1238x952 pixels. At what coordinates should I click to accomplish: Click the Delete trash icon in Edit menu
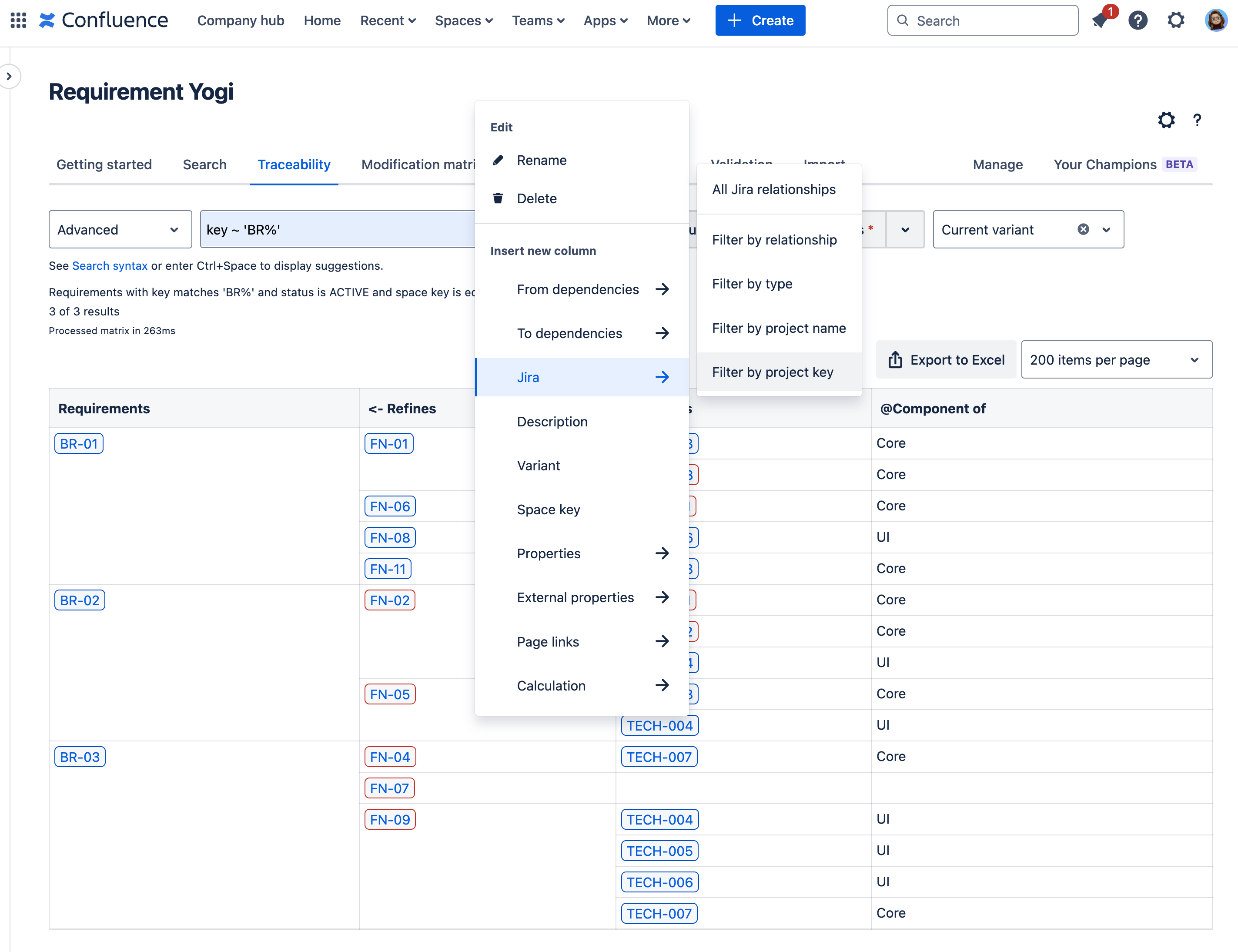(498, 198)
